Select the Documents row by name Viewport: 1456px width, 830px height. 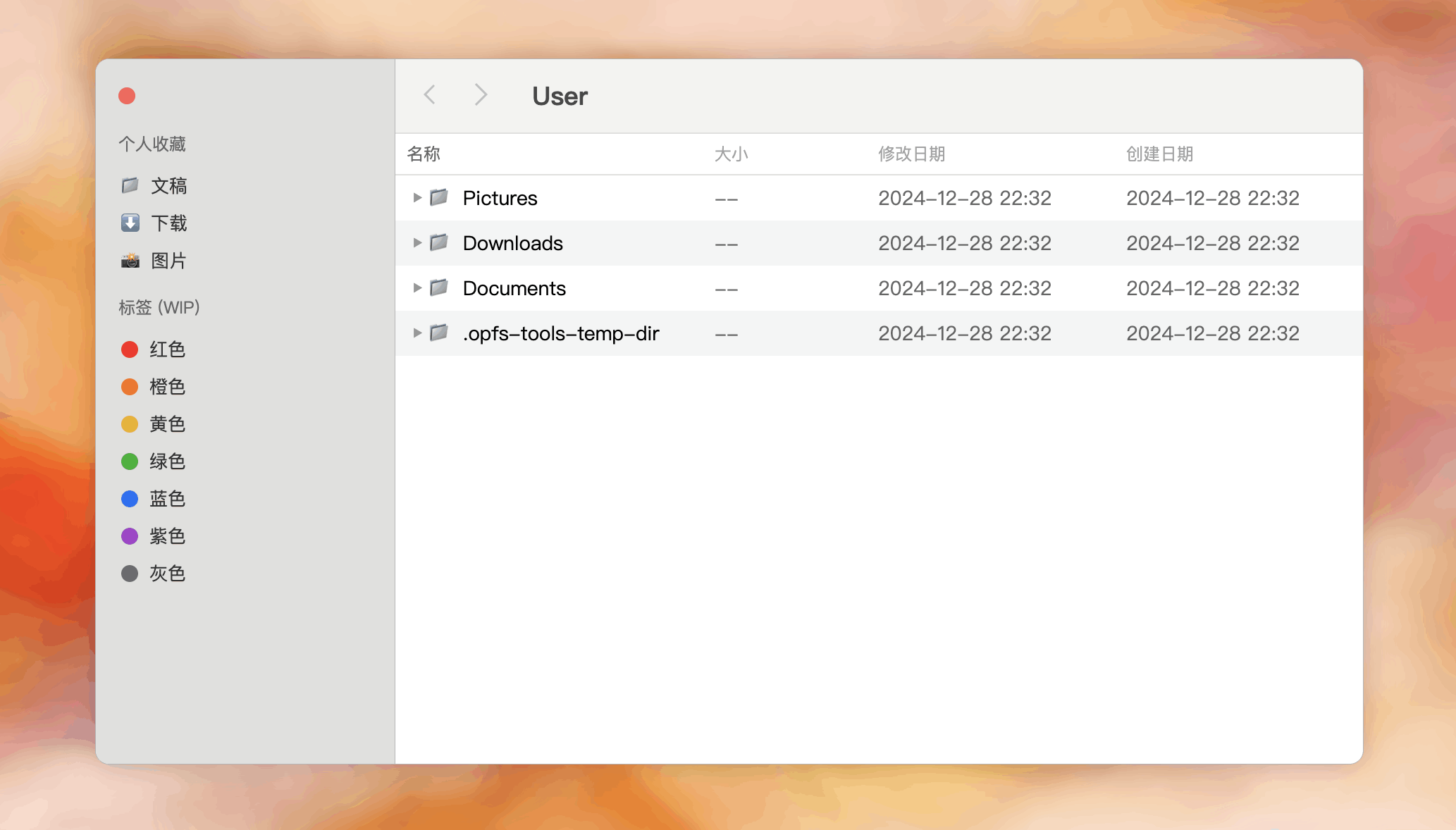coord(514,288)
